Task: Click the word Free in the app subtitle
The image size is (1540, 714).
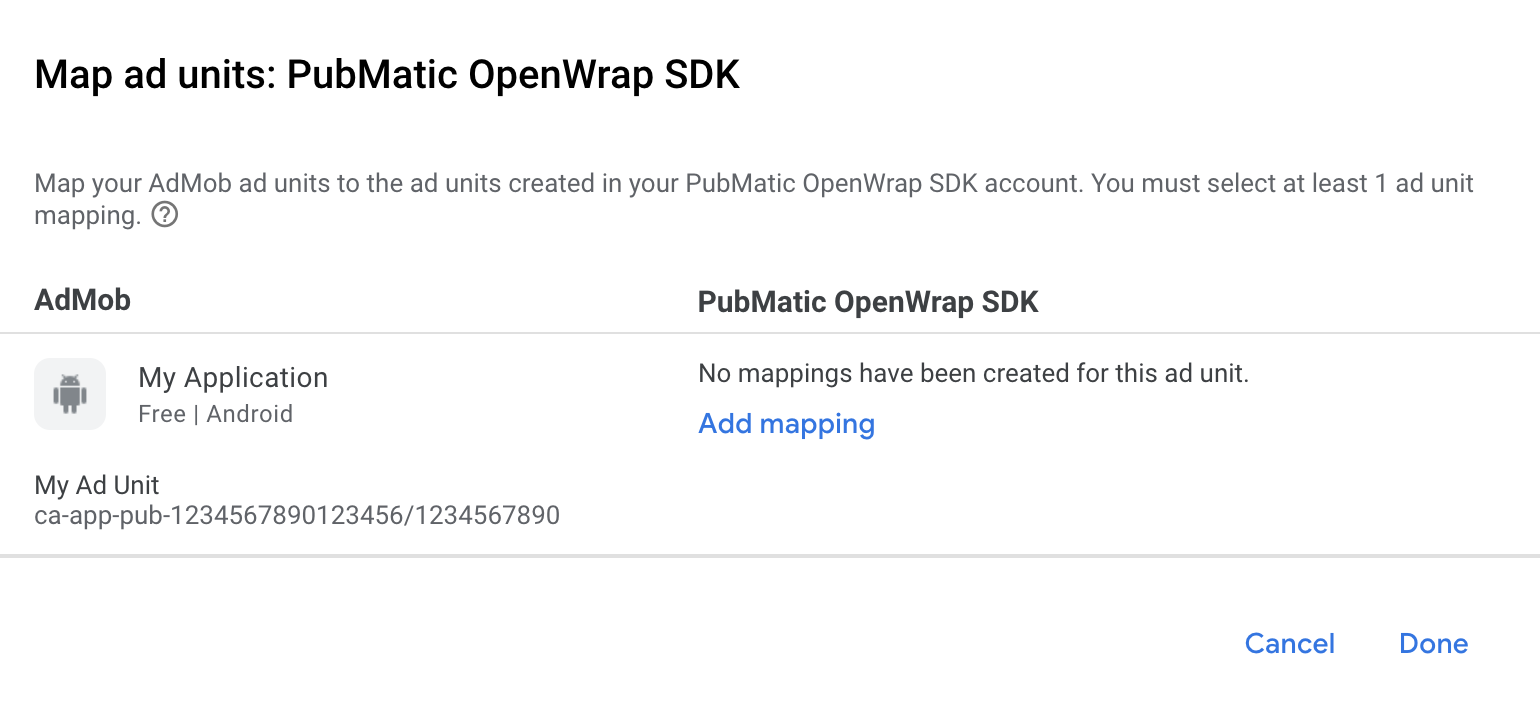Action: [x=162, y=414]
